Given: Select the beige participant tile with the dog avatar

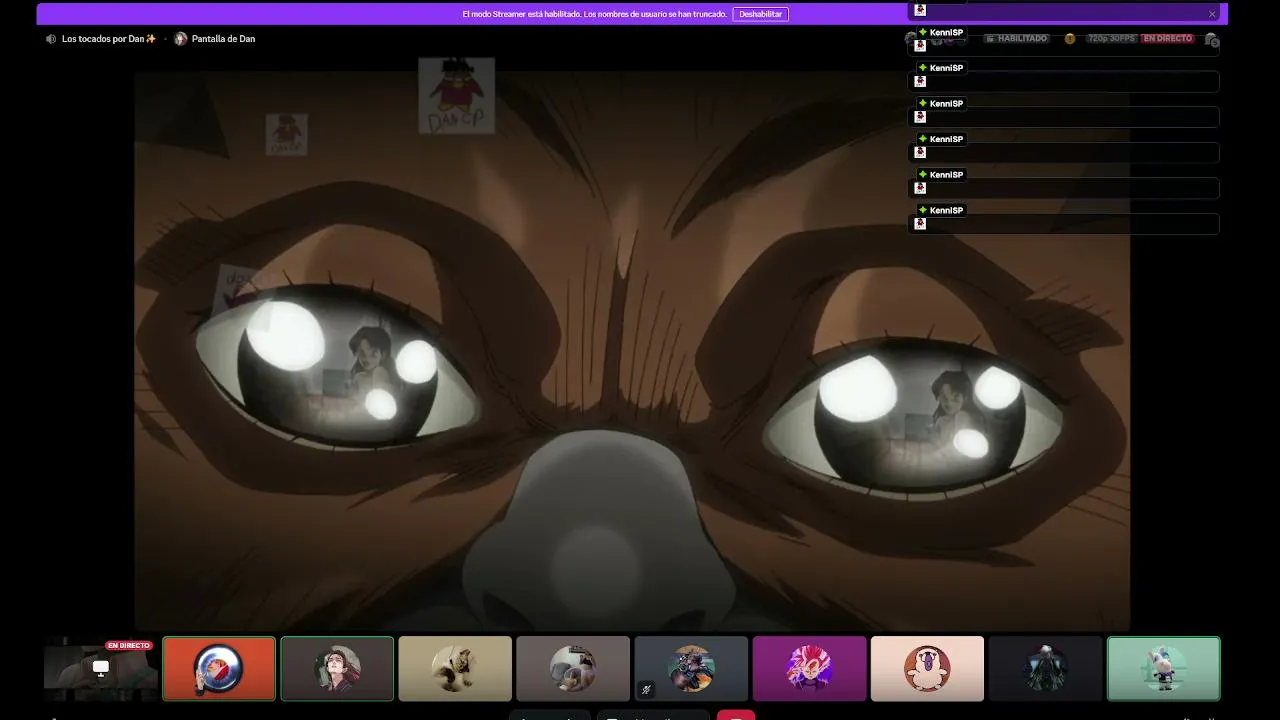Looking at the screenshot, I should [x=455, y=668].
